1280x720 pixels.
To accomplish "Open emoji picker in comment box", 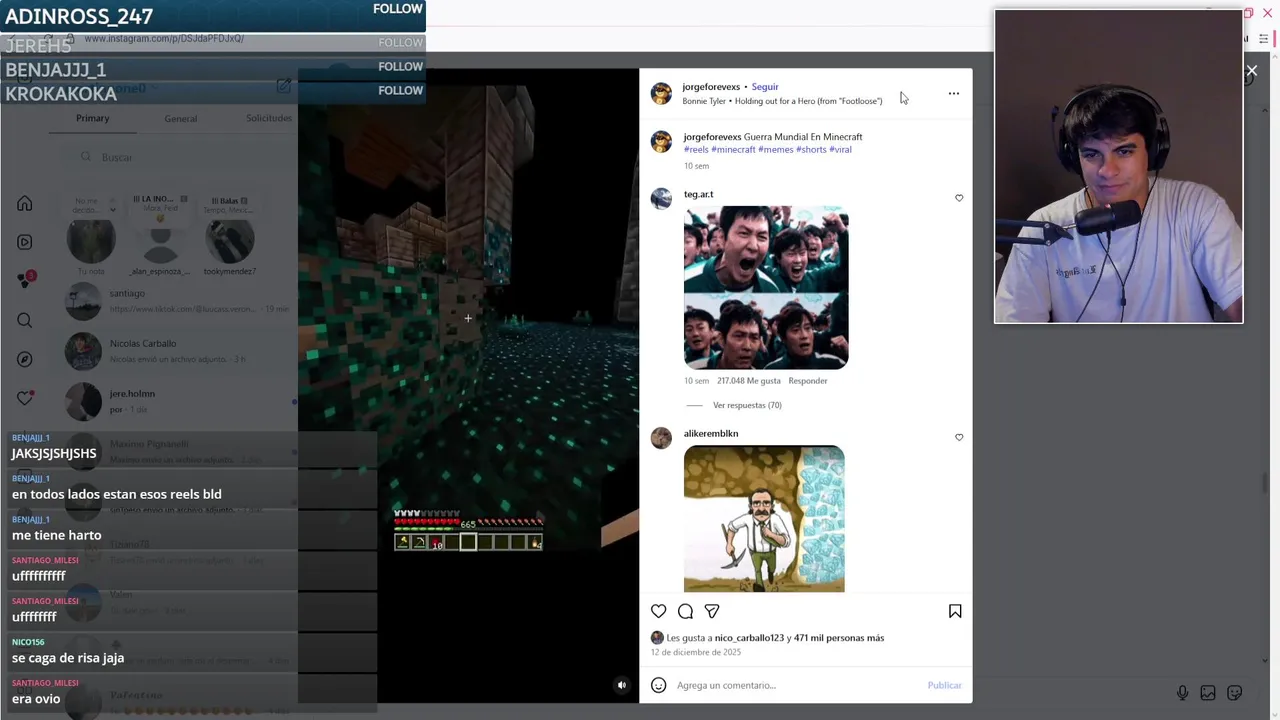I will pos(658,685).
